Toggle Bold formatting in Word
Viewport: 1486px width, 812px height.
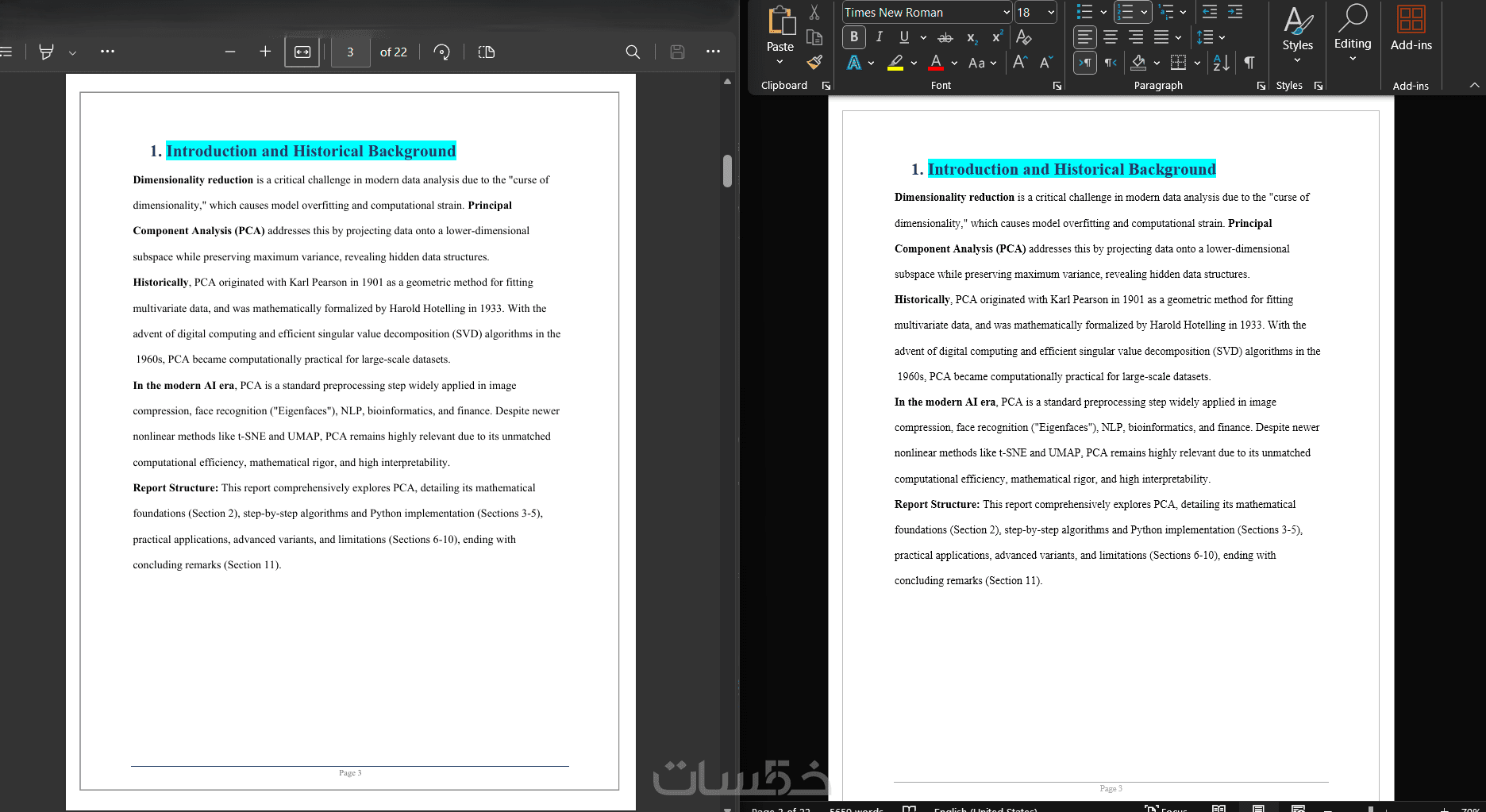pos(854,37)
